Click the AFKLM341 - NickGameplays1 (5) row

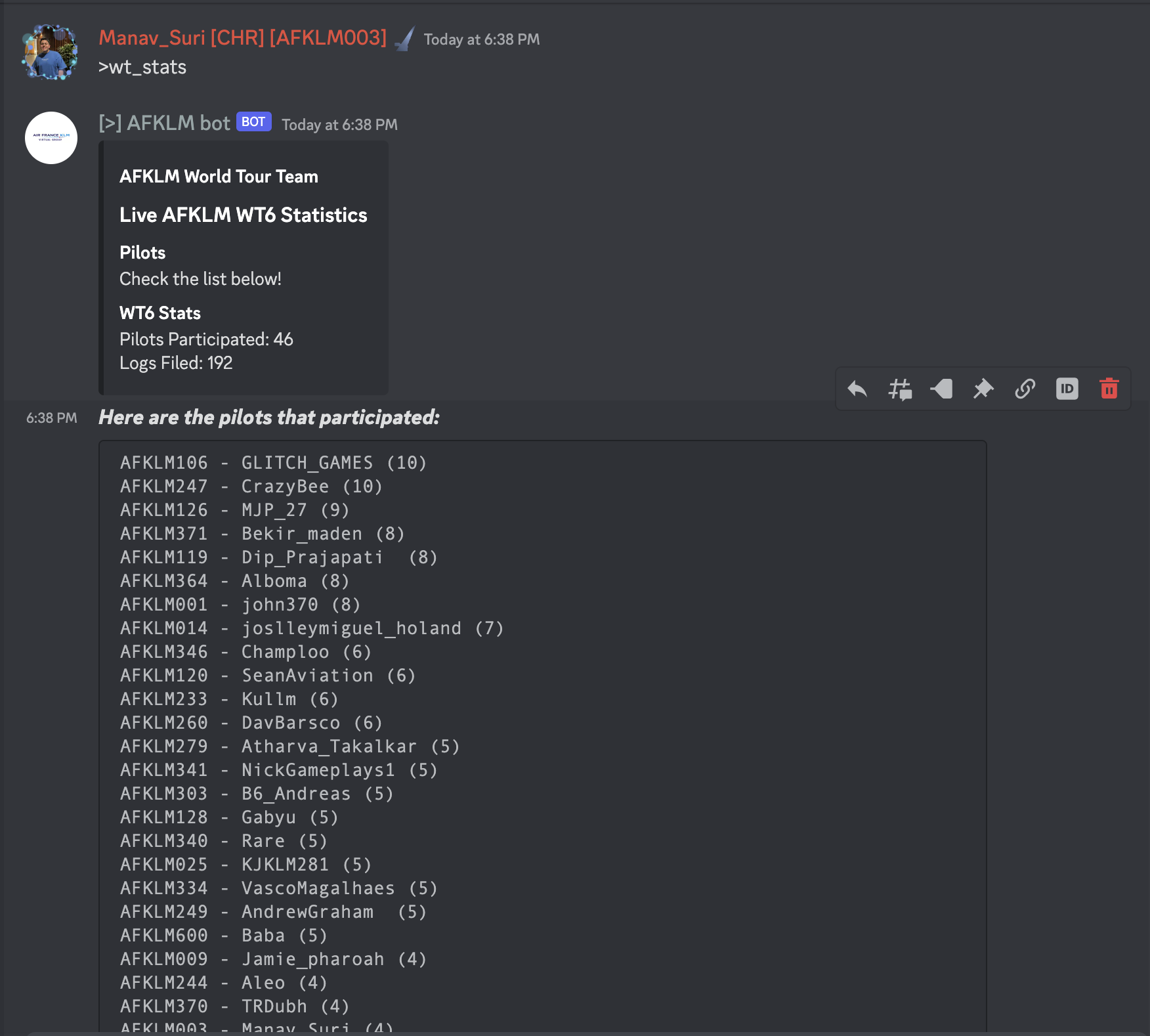279,770
